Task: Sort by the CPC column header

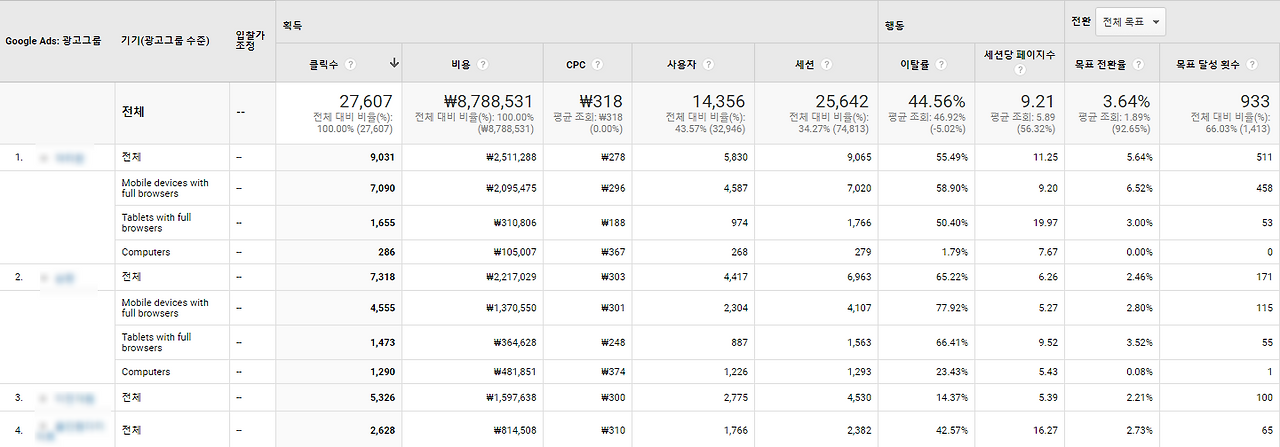Action: pos(576,64)
